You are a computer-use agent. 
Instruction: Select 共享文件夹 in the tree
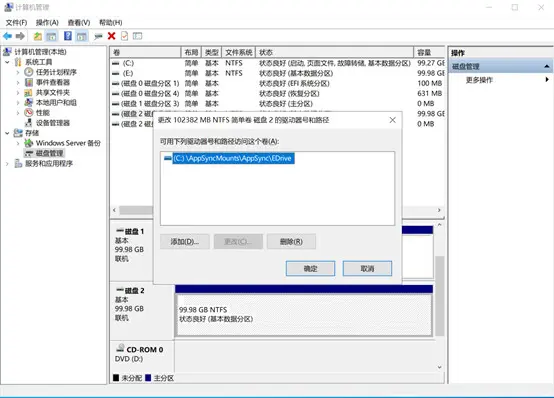[x=53, y=93]
